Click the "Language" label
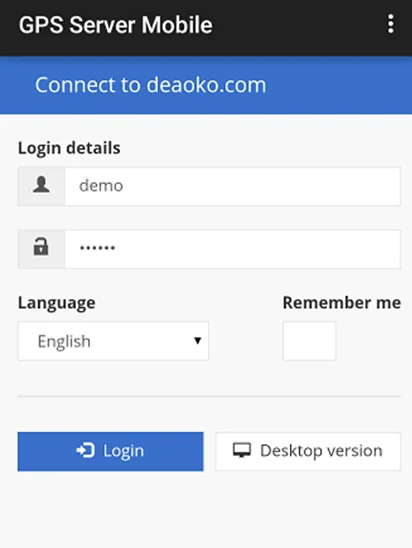Viewport: 412px width, 548px height. coord(57,303)
